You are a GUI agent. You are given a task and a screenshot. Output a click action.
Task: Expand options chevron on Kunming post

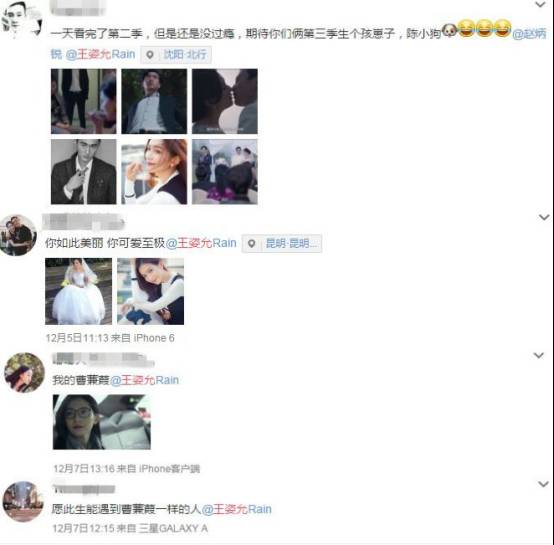[x=544, y=217]
